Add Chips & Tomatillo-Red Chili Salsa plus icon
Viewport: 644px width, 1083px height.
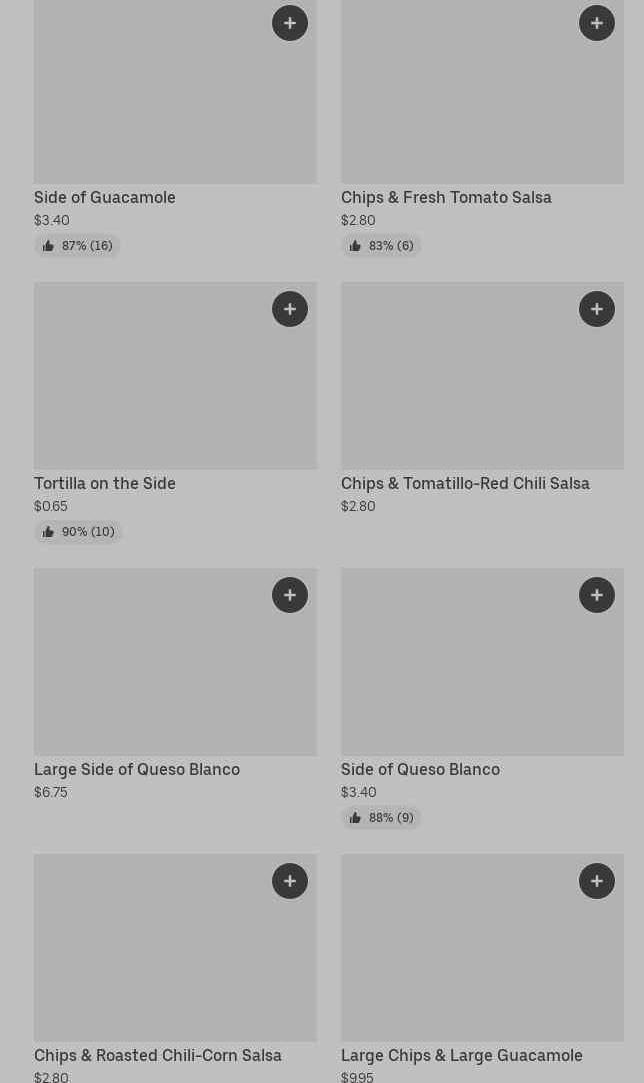[597, 309]
